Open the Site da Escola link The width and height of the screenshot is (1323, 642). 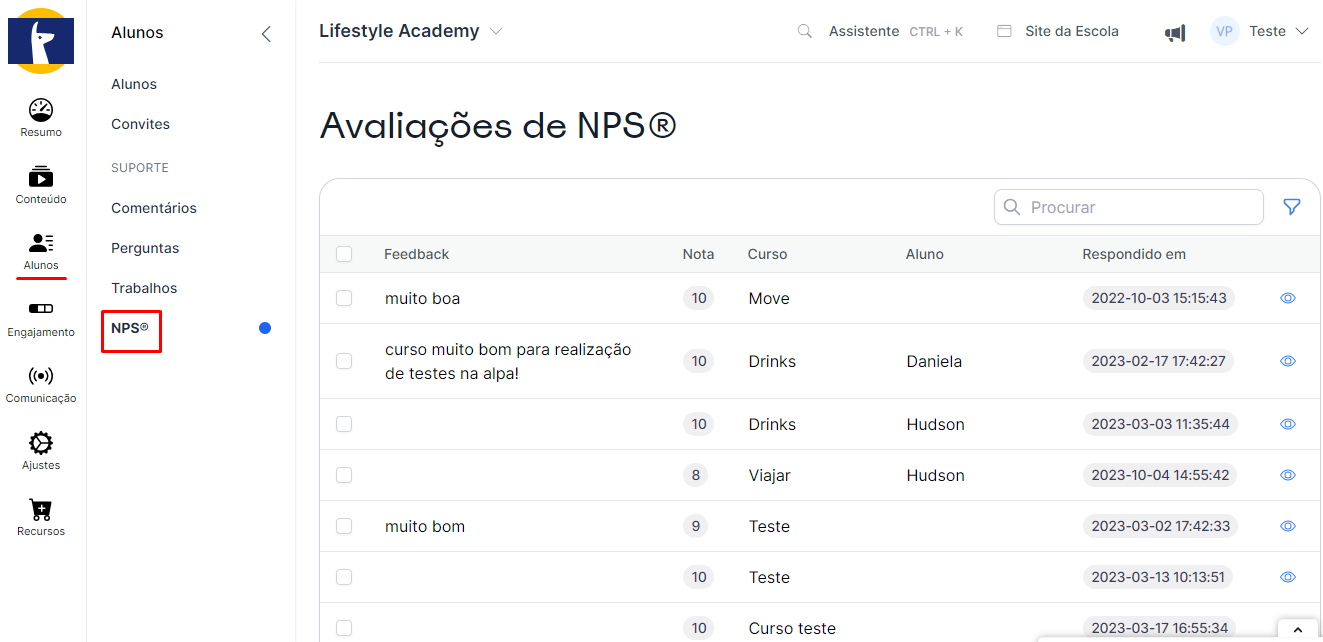(x=1059, y=31)
